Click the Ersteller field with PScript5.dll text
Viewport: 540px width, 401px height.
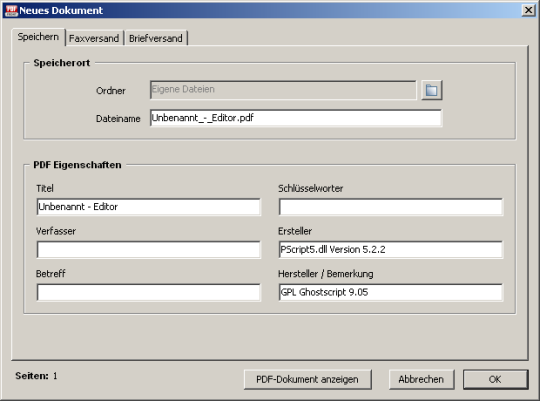coord(391,249)
